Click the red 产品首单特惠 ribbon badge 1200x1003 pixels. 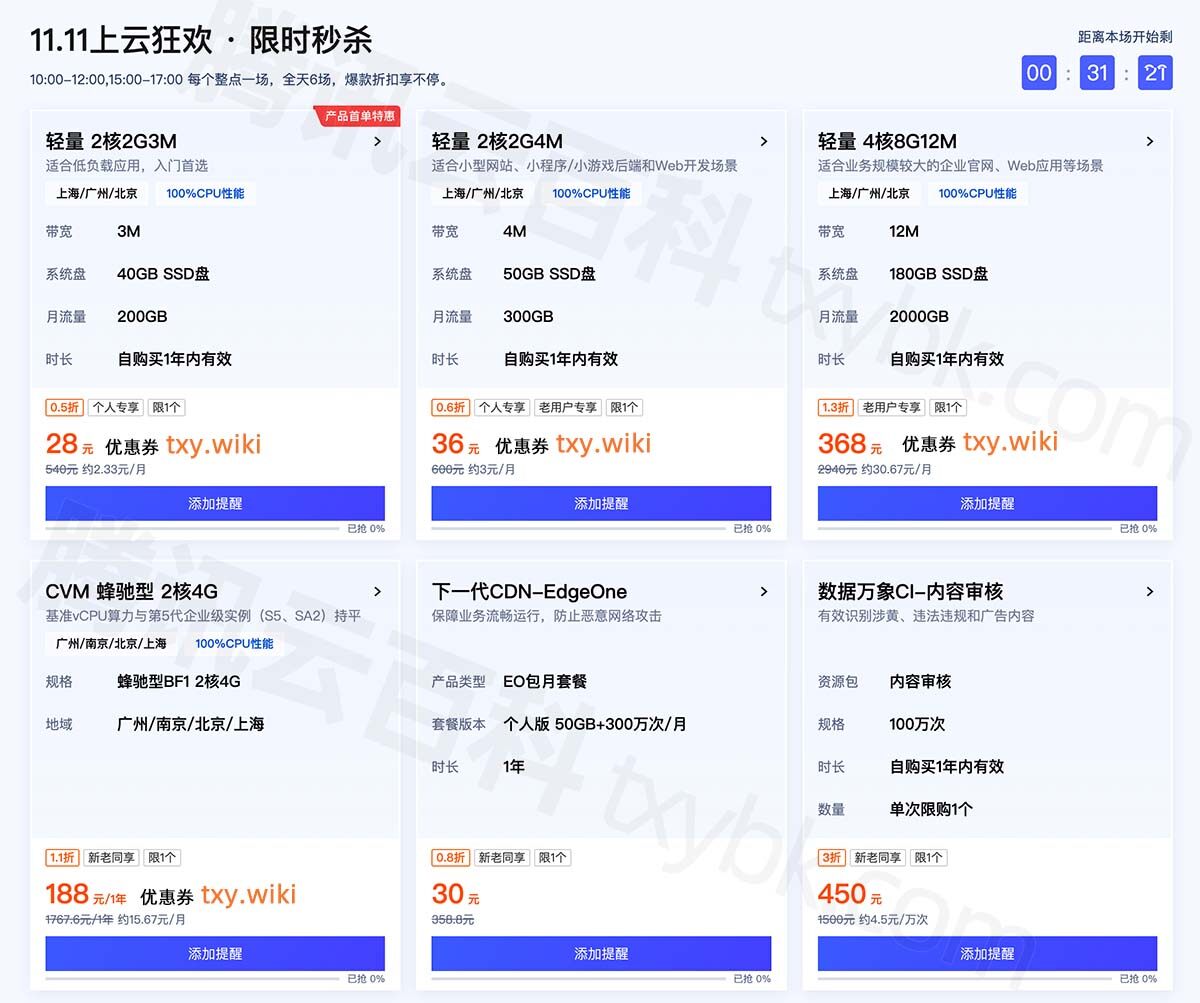(358, 115)
